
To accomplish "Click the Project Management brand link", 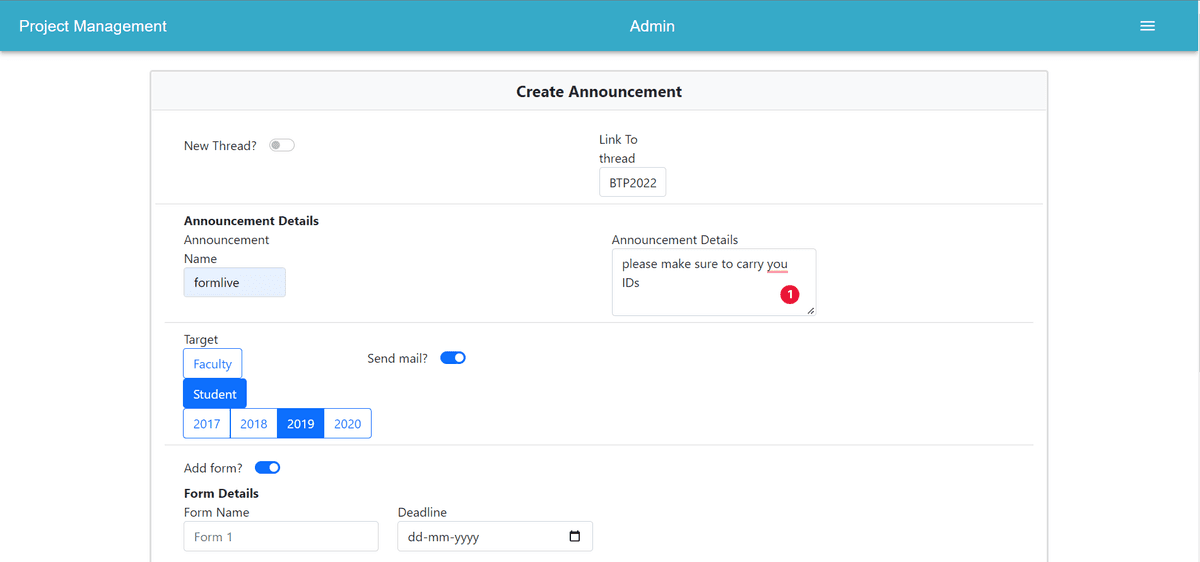I will 93,26.
